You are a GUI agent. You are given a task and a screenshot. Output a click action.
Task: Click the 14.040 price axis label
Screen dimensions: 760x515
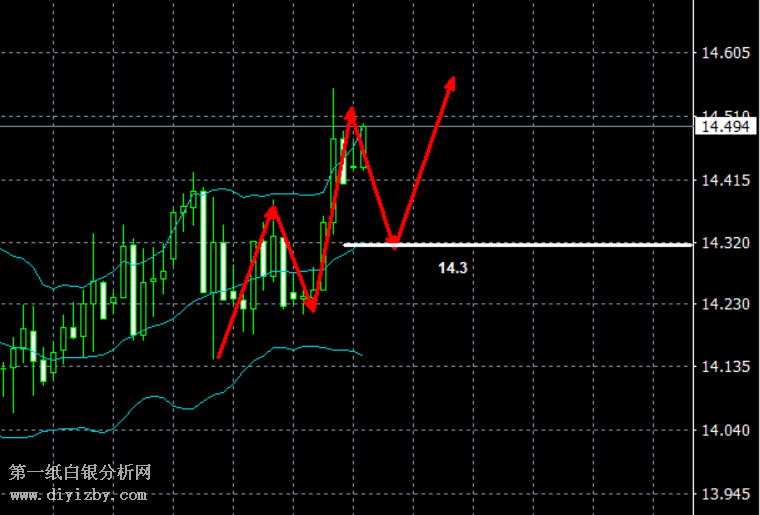point(724,430)
